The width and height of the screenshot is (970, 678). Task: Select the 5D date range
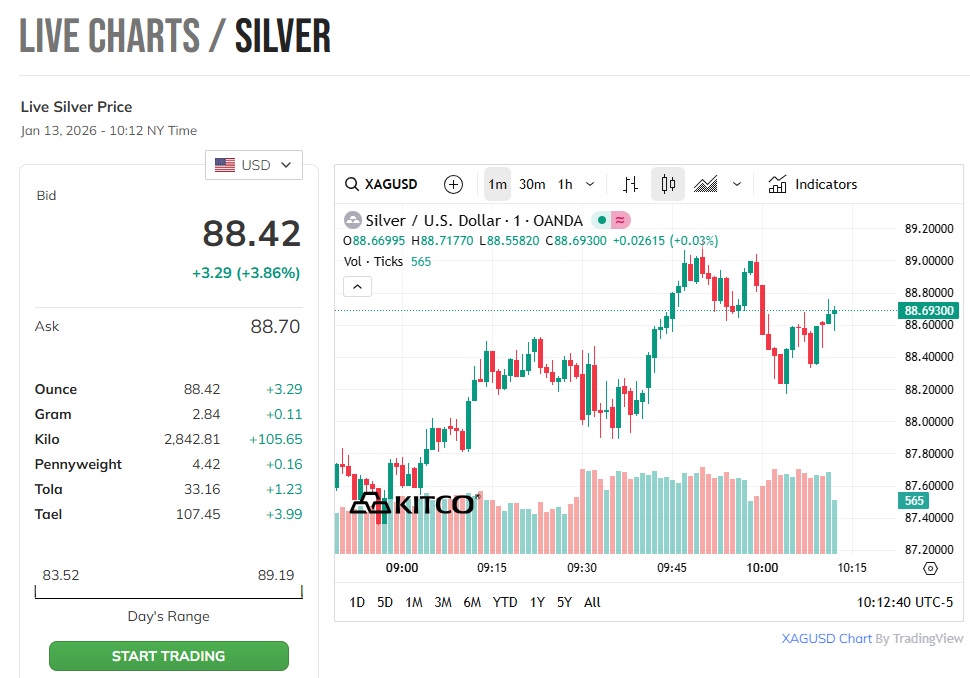pyautogui.click(x=385, y=602)
